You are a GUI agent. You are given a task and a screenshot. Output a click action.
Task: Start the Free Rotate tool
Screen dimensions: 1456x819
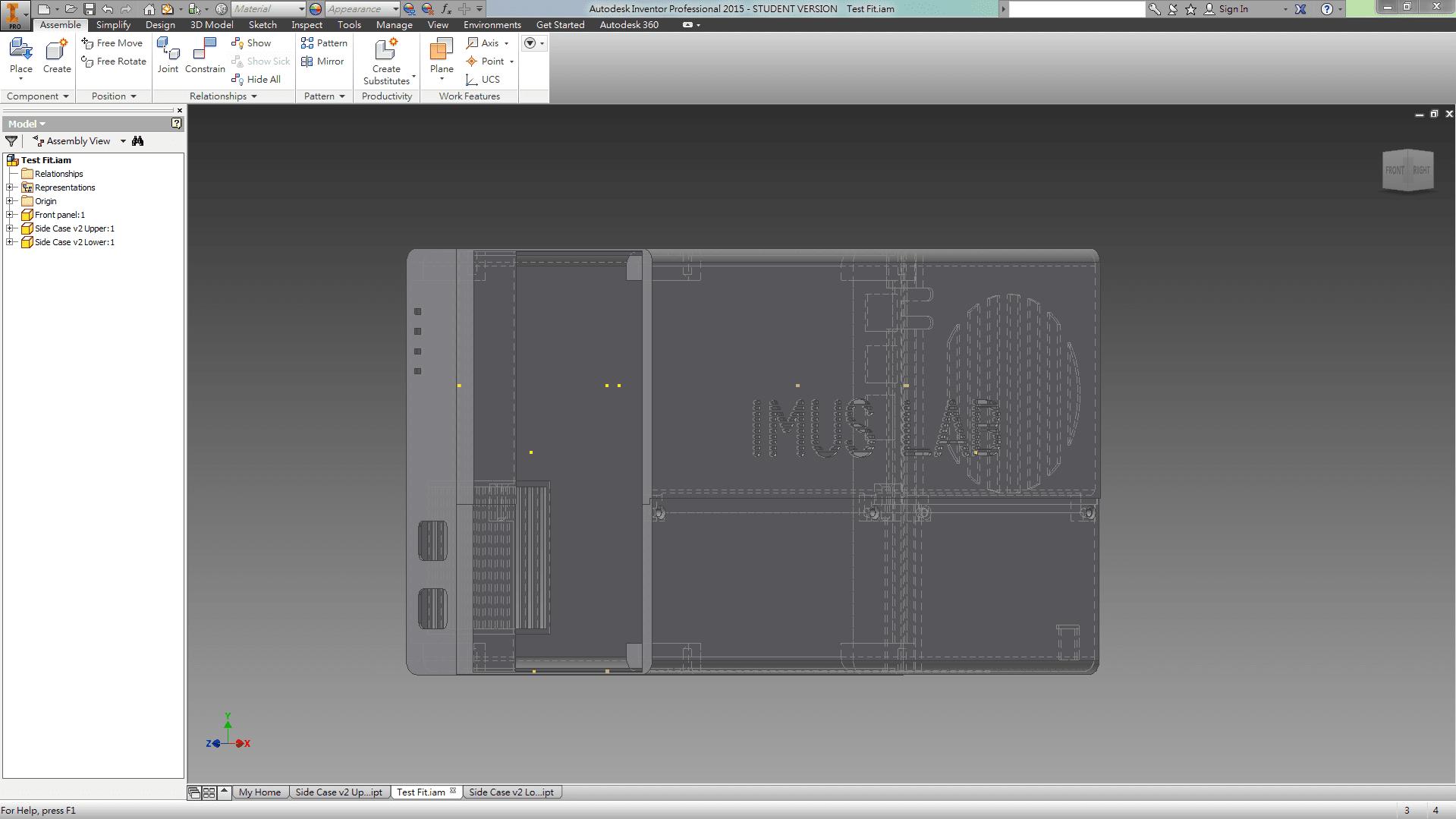[x=113, y=61]
